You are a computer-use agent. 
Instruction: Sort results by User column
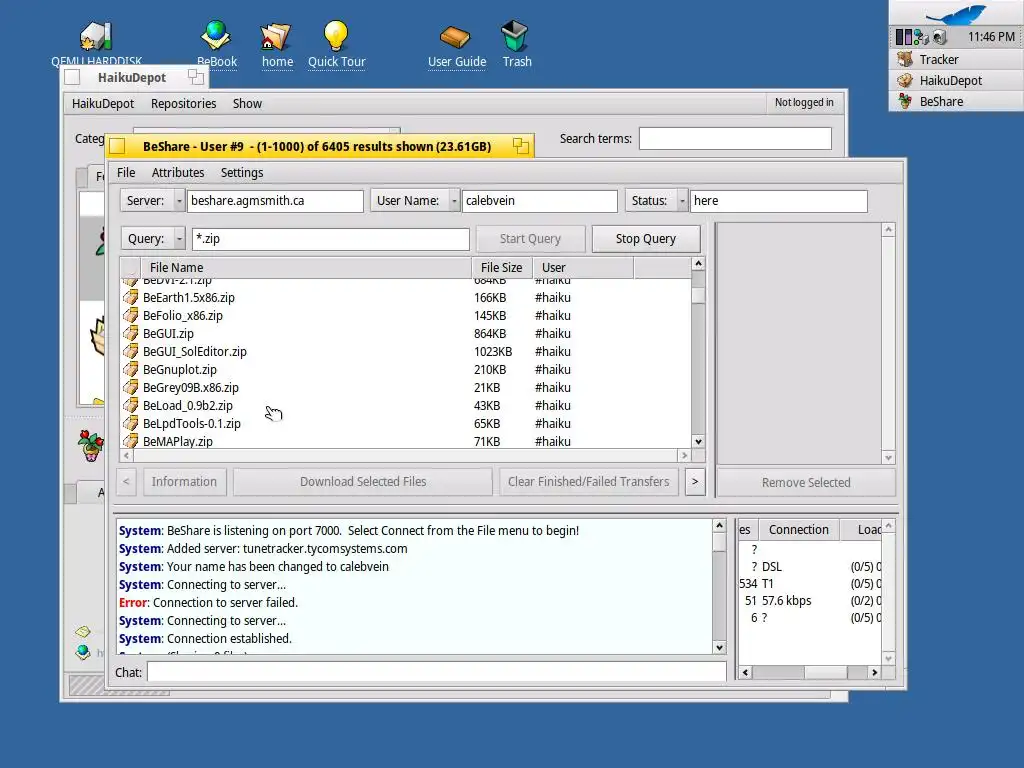pos(583,268)
